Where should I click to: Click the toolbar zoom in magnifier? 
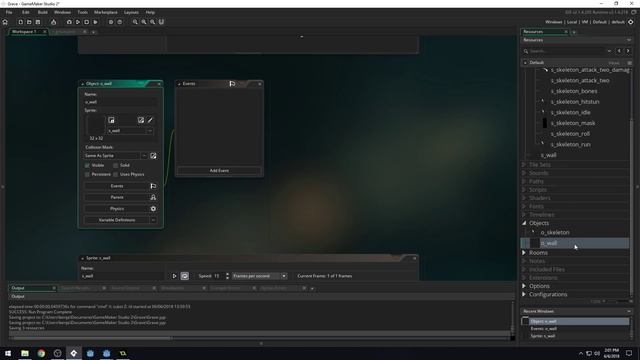coord(152,22)
